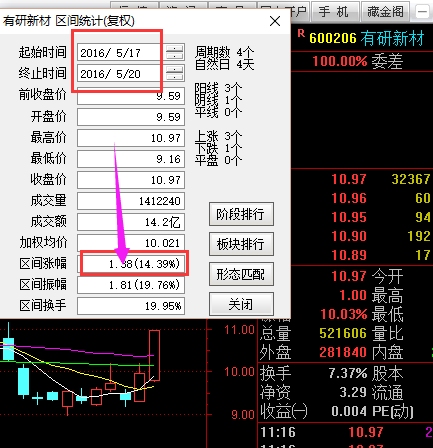Decrease the 起始时间 date with the down arrow
Screen dimensions: 433x448
pos(175,56)
